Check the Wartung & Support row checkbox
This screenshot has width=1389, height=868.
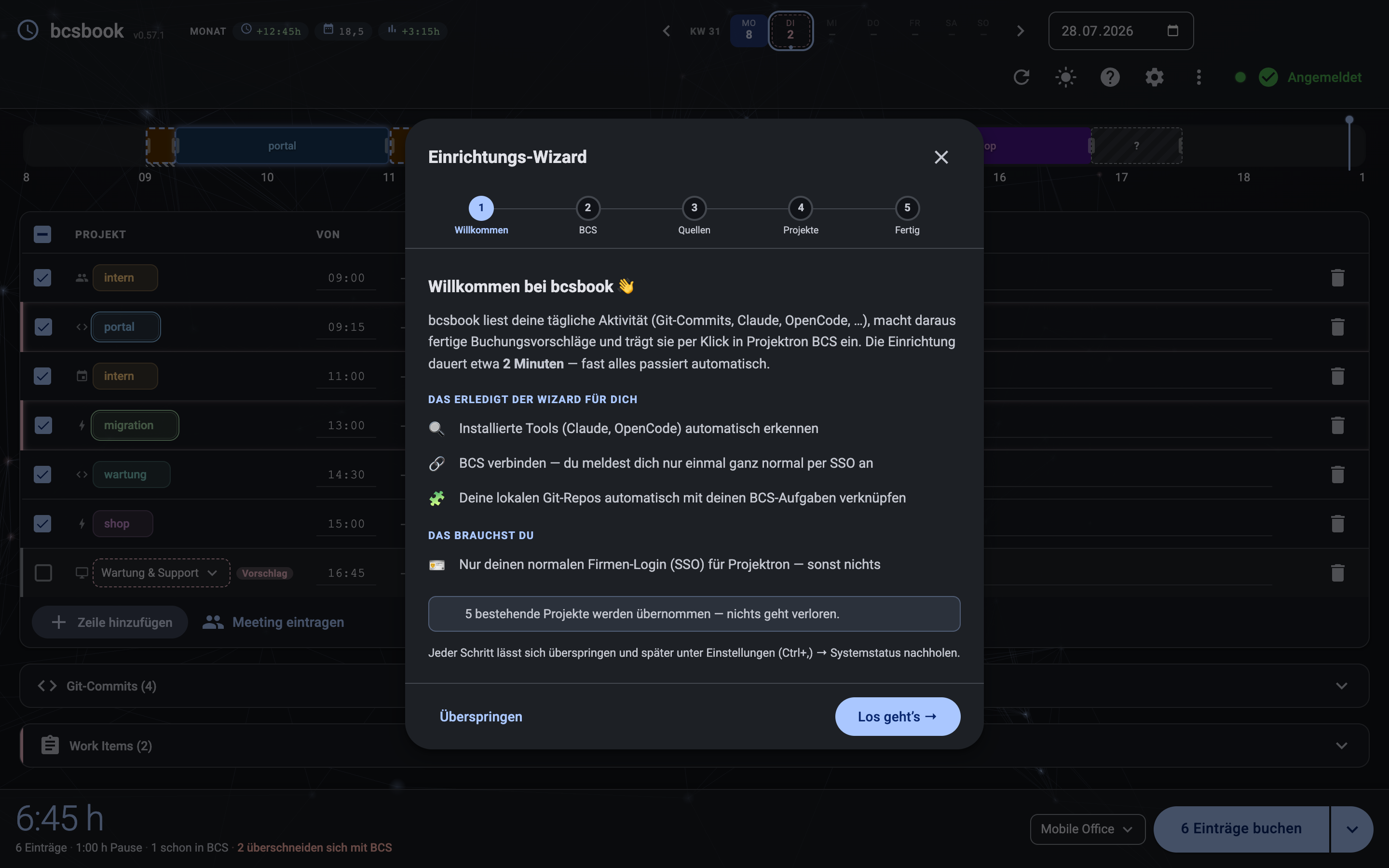pos(43,573)
